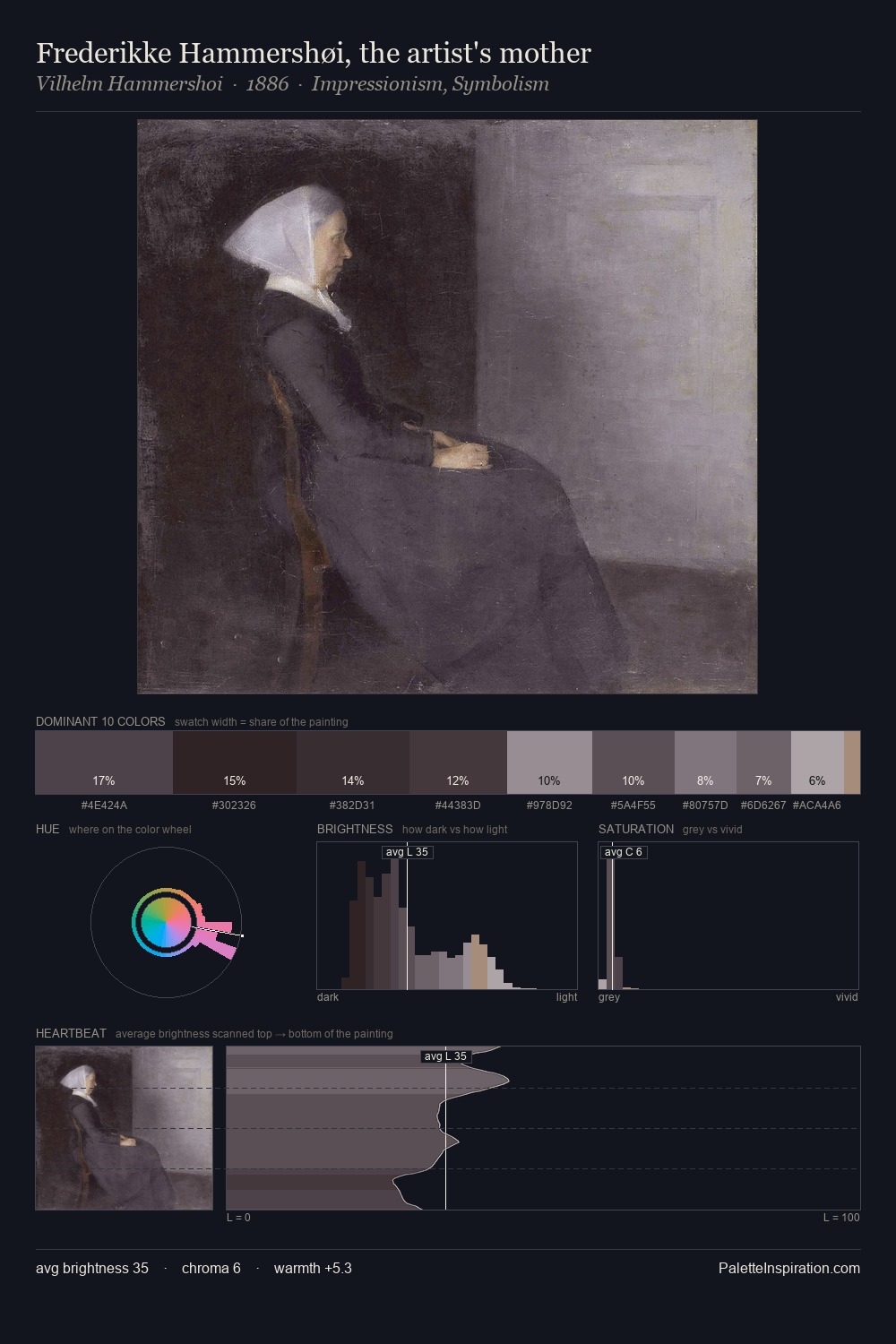Open the PaletteInspiration.com link
Image resolution: width=896 pixels, height=1344 pixels.
click(789, 1268)
